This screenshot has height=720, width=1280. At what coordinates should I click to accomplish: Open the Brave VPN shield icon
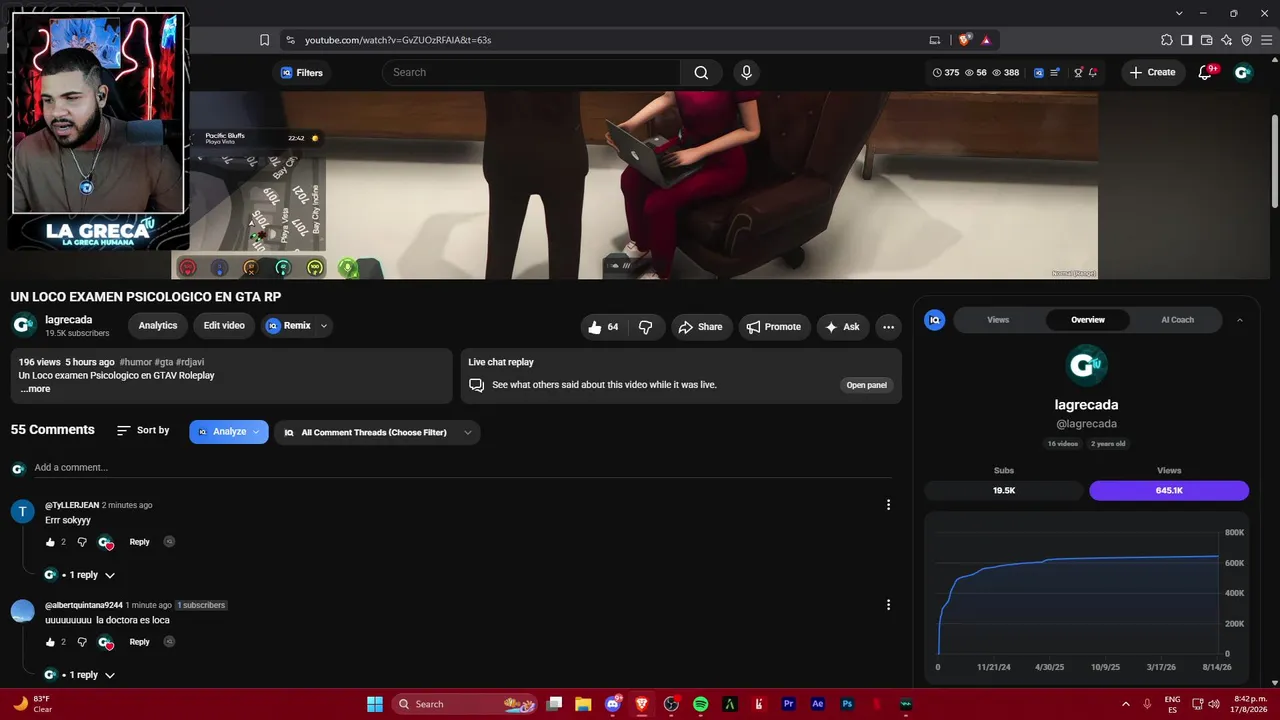coord(1246,40)
